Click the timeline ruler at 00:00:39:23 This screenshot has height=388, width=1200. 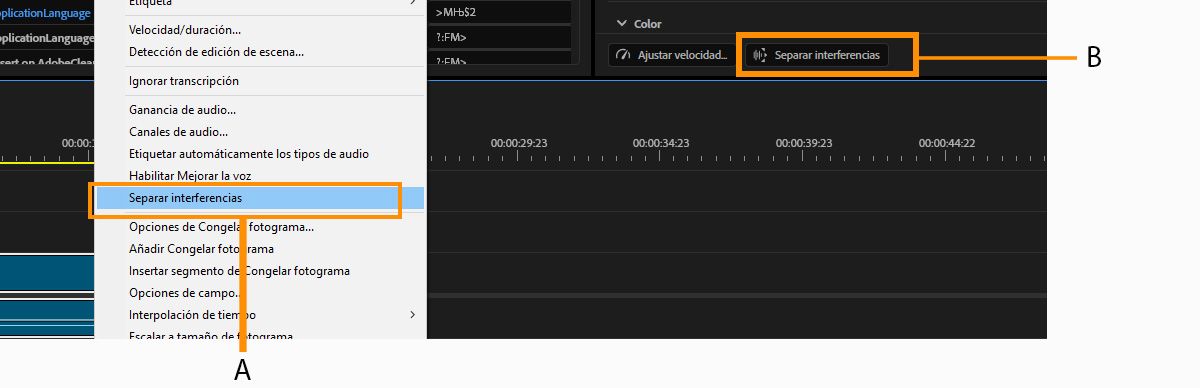[x=804, y=143]
